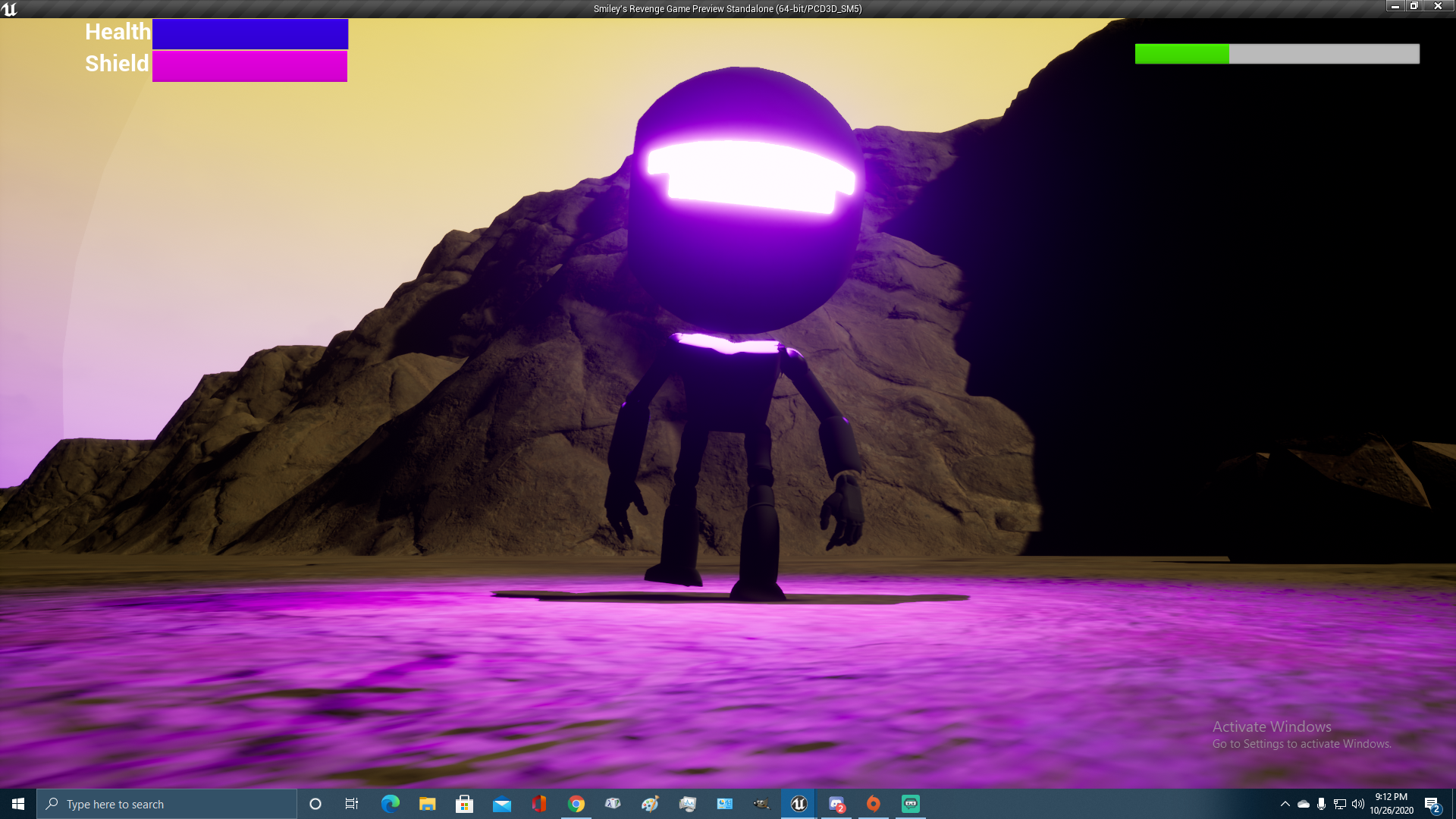The height and width of the screenshot is (819, 1456).
Task: Open Microsoft Edge from the taskbar
Action: pos(389,804)
